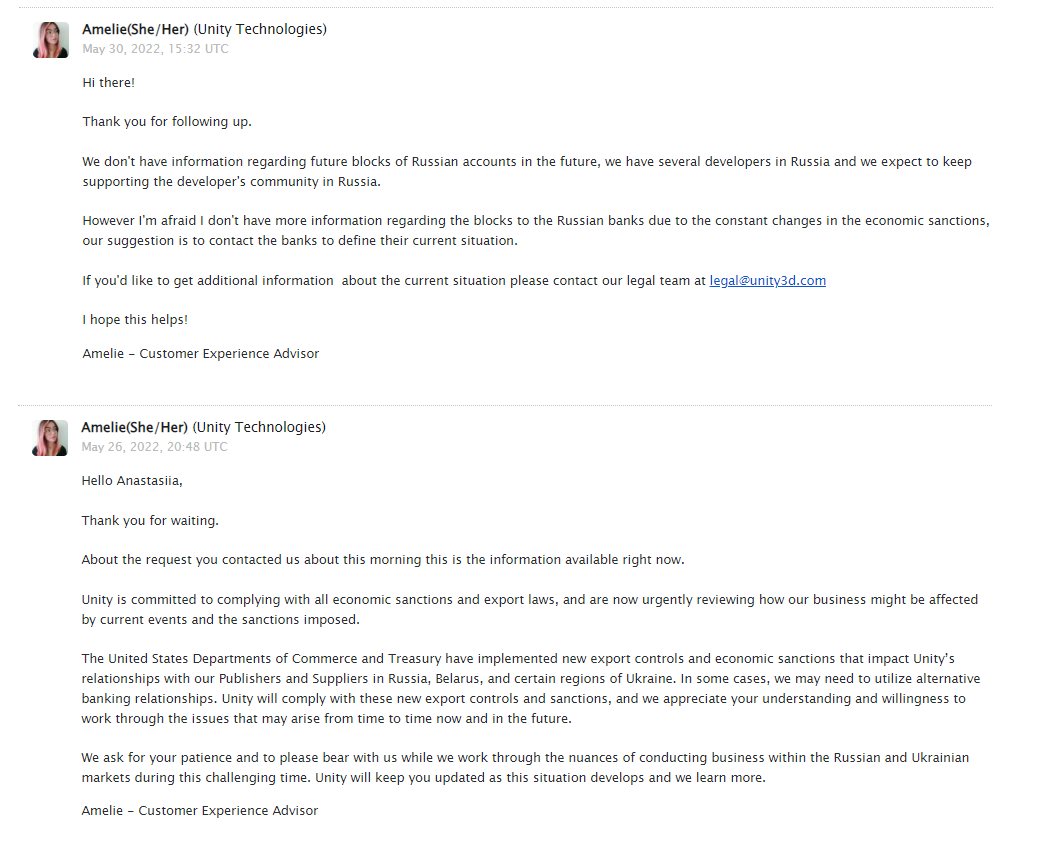
Task: Click the paragraph starting "However I'm afraid"
Action: pos(536,231)
